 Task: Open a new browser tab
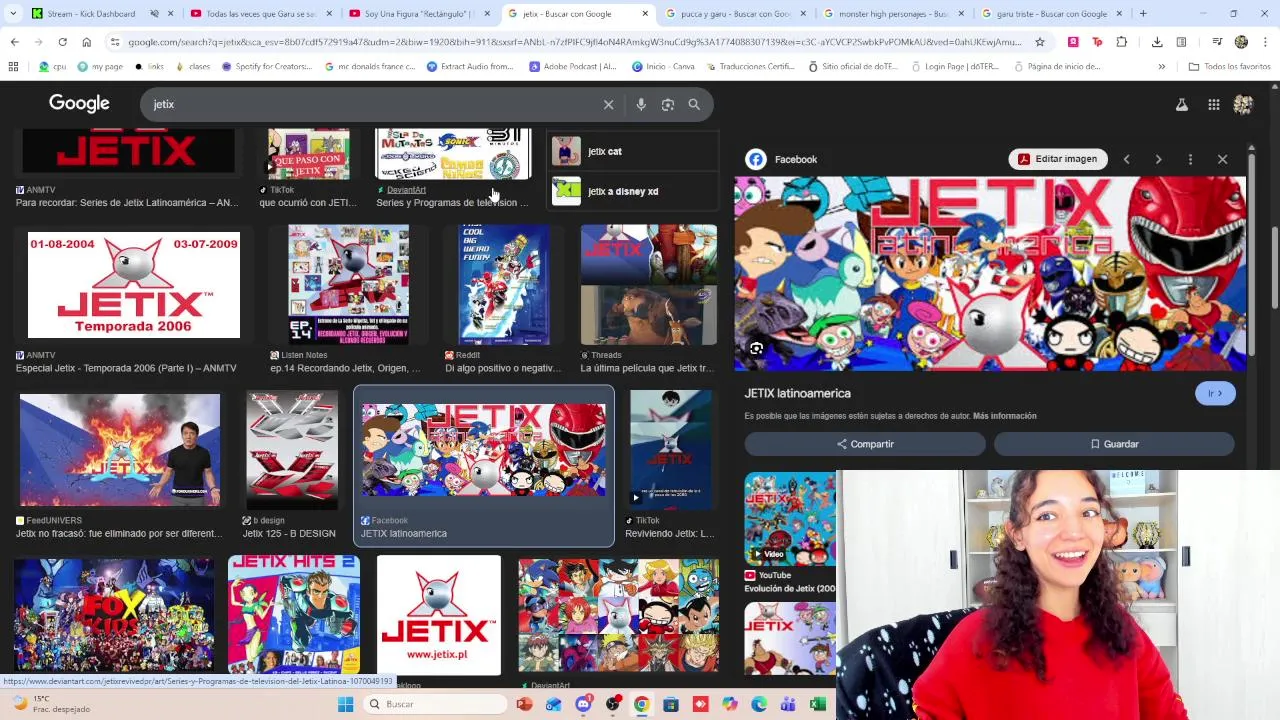pyautogui.click(x=1143, y=14)
